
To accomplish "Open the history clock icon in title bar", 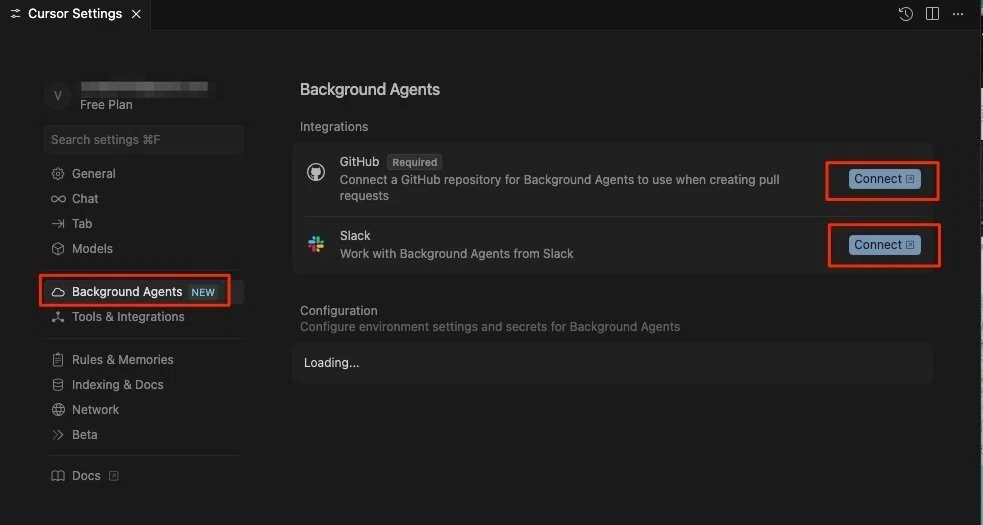I will (905, 14).
